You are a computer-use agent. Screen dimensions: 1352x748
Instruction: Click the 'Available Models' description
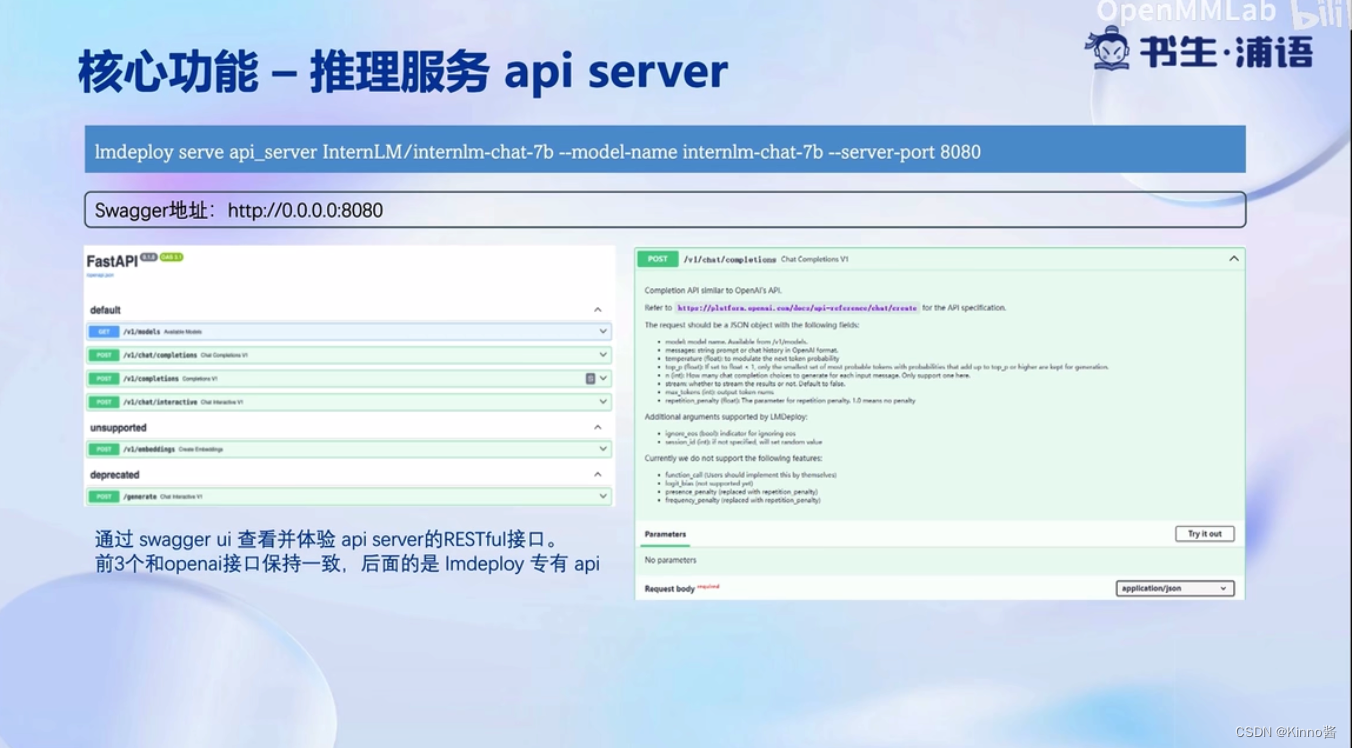pos(183,332)
